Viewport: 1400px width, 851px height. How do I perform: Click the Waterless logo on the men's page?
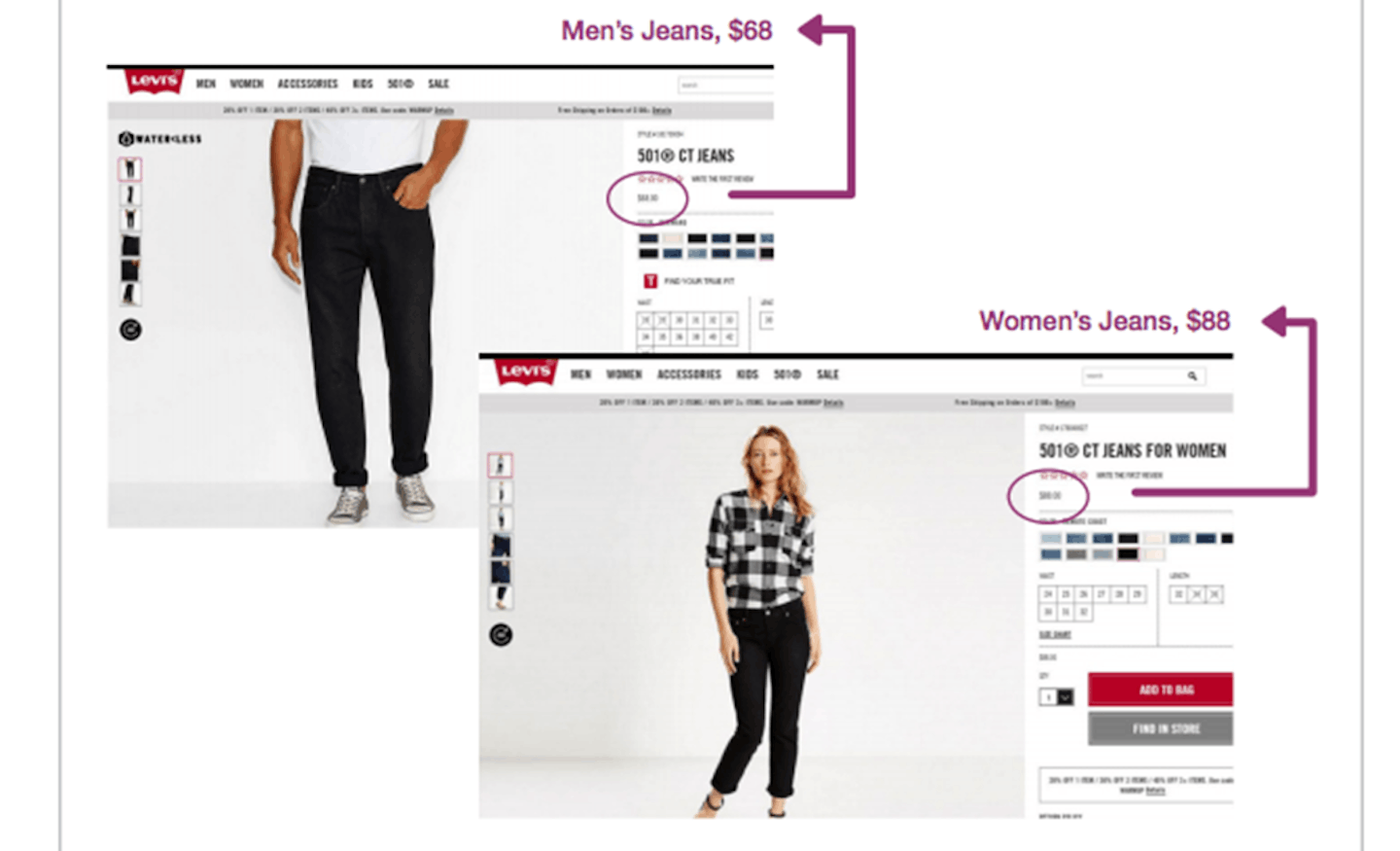point(160,139)
